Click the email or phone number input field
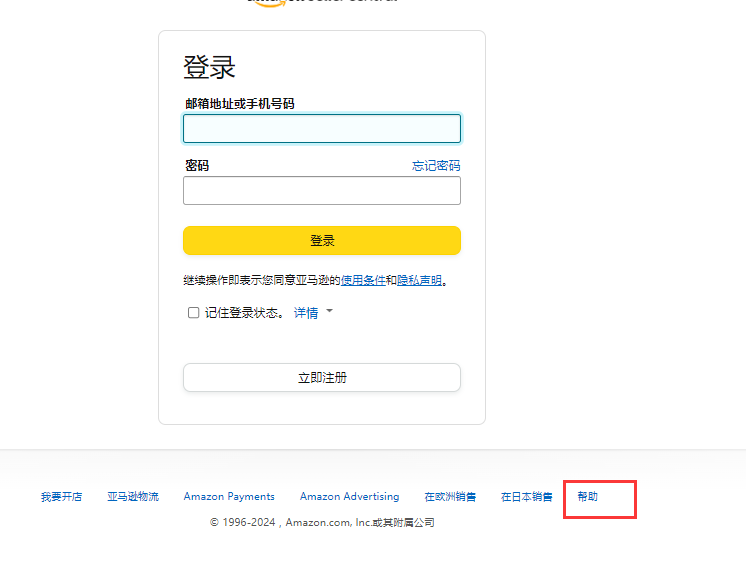Viewport: 746px width, 566px height. click(322, 128)
